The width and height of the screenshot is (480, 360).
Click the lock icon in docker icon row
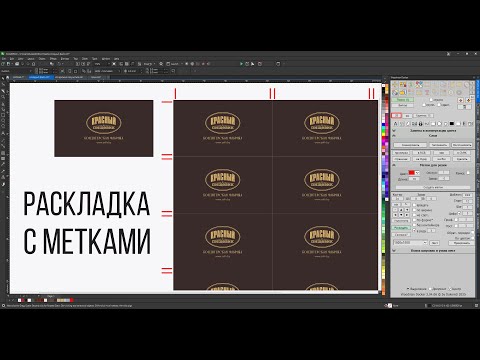coord(420,124)
